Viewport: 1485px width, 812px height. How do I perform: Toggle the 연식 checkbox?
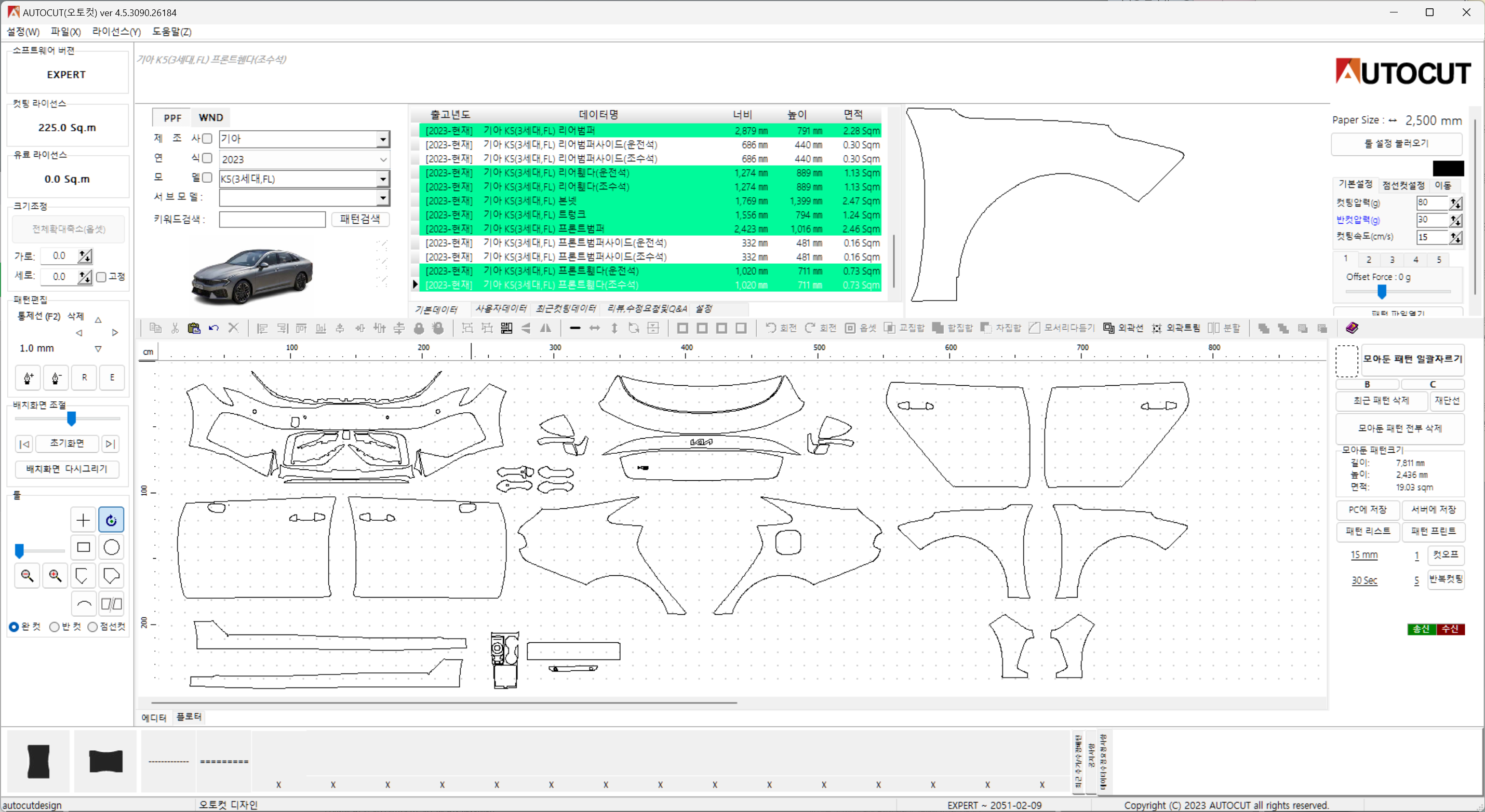coord(208,158)
